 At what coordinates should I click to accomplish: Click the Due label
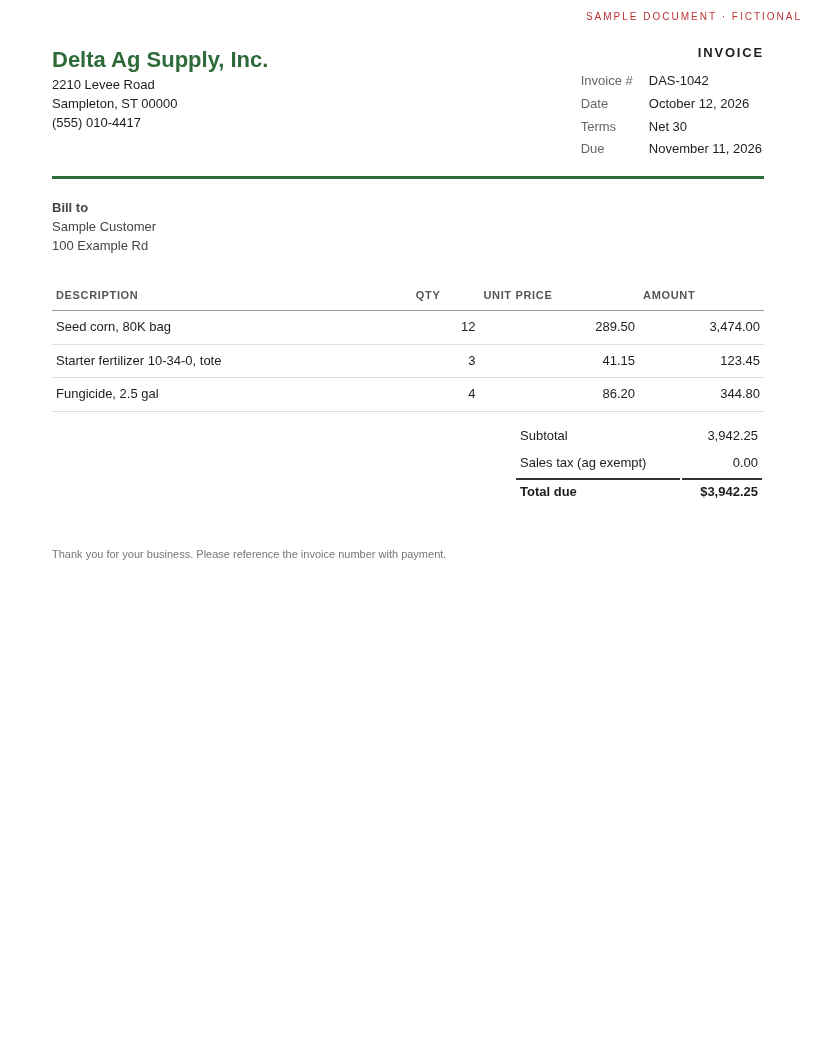tap(592, 149)
